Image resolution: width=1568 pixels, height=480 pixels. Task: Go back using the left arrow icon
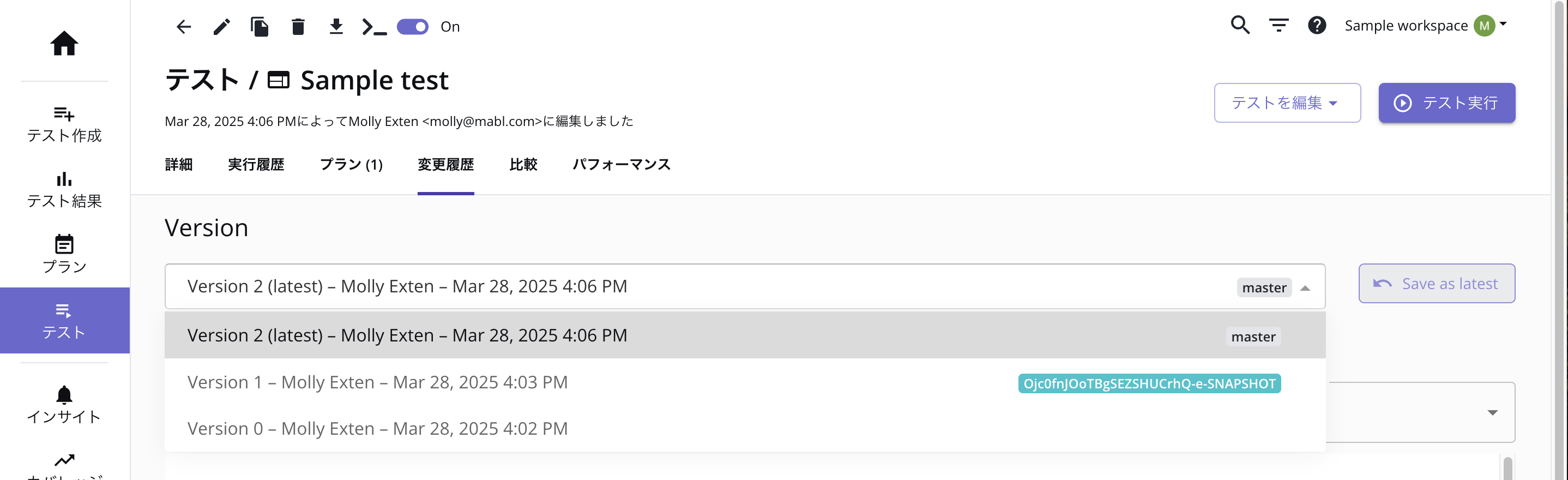[x=184, y=26]
